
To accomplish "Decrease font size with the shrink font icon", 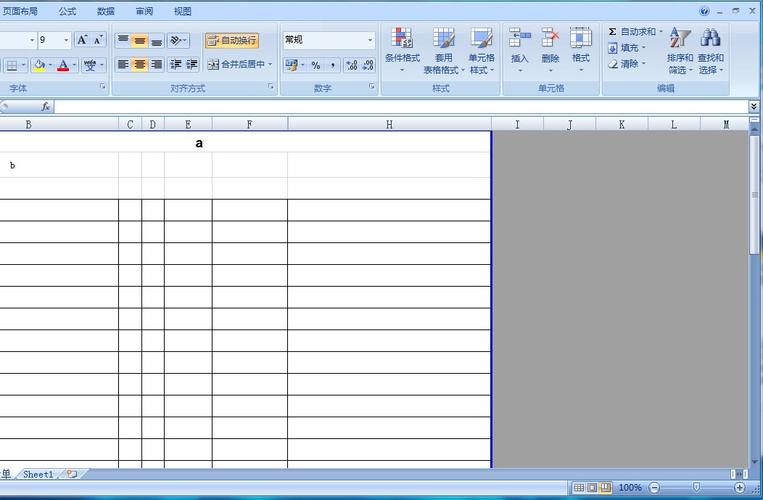I will (98, 40).
